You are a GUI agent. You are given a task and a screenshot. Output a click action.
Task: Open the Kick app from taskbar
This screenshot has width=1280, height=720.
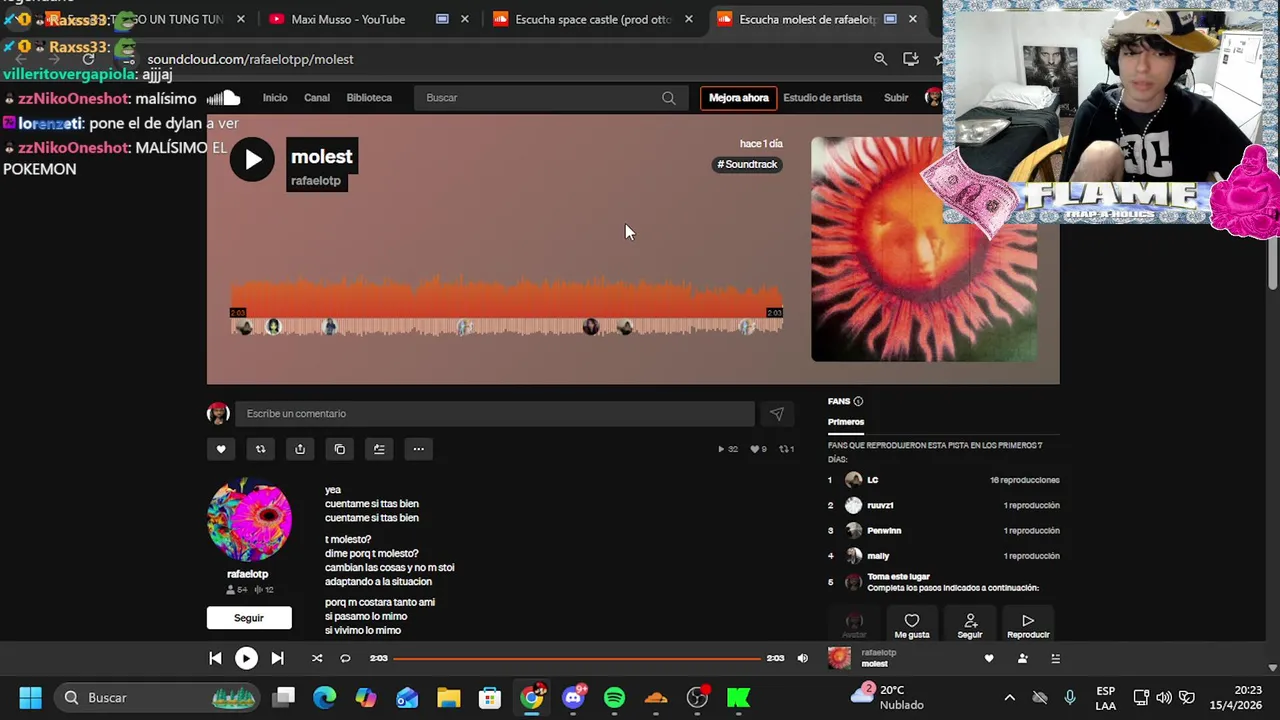point(738,698)
